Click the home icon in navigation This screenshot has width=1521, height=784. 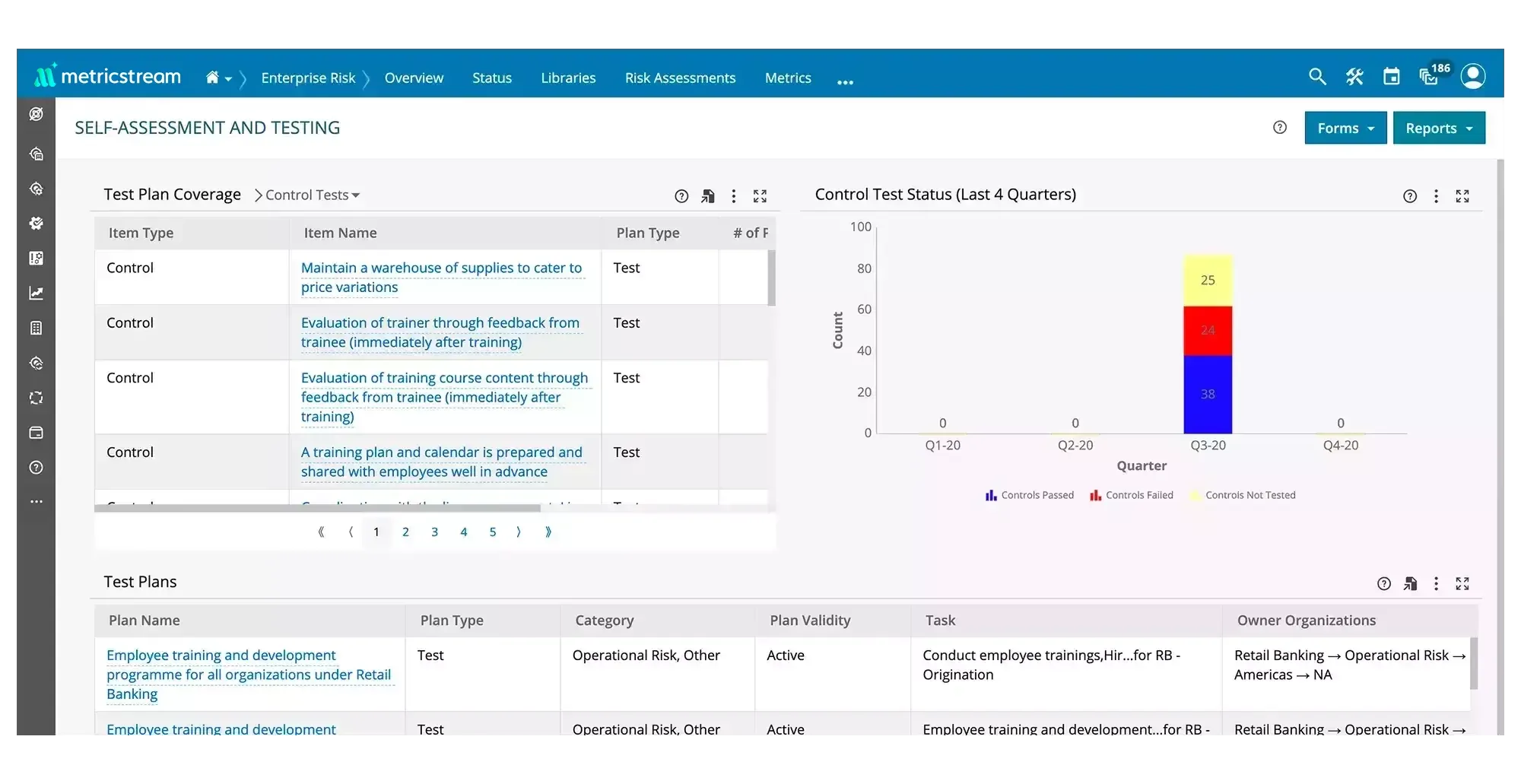(212, 78)
